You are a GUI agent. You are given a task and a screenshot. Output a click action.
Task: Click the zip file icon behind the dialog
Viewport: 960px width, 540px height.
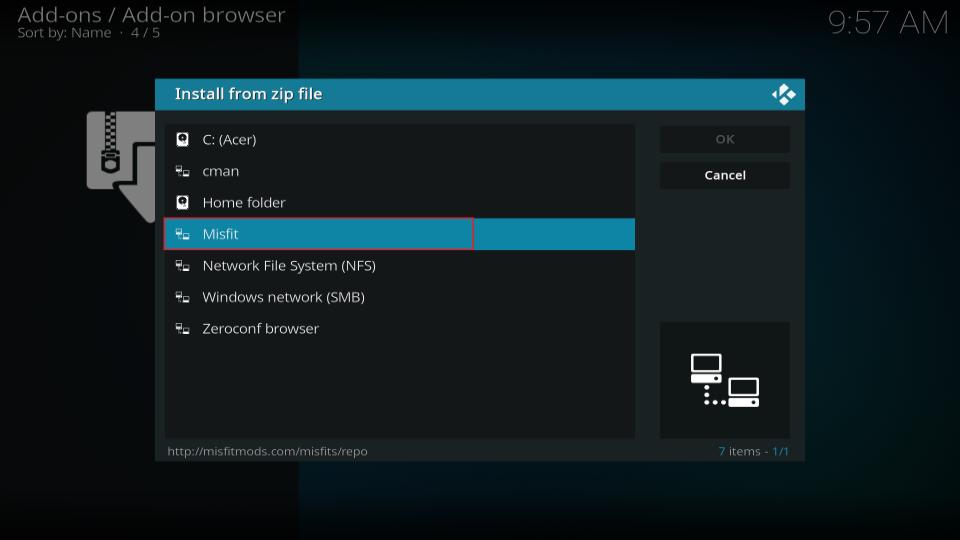(x=121, y=167)
